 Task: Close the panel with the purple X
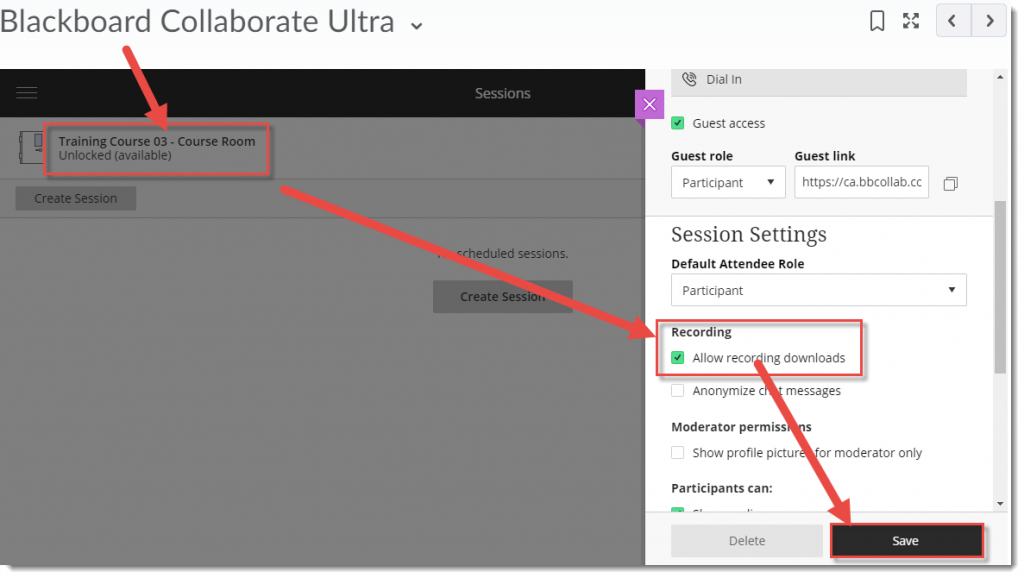(x=649, y=104)
